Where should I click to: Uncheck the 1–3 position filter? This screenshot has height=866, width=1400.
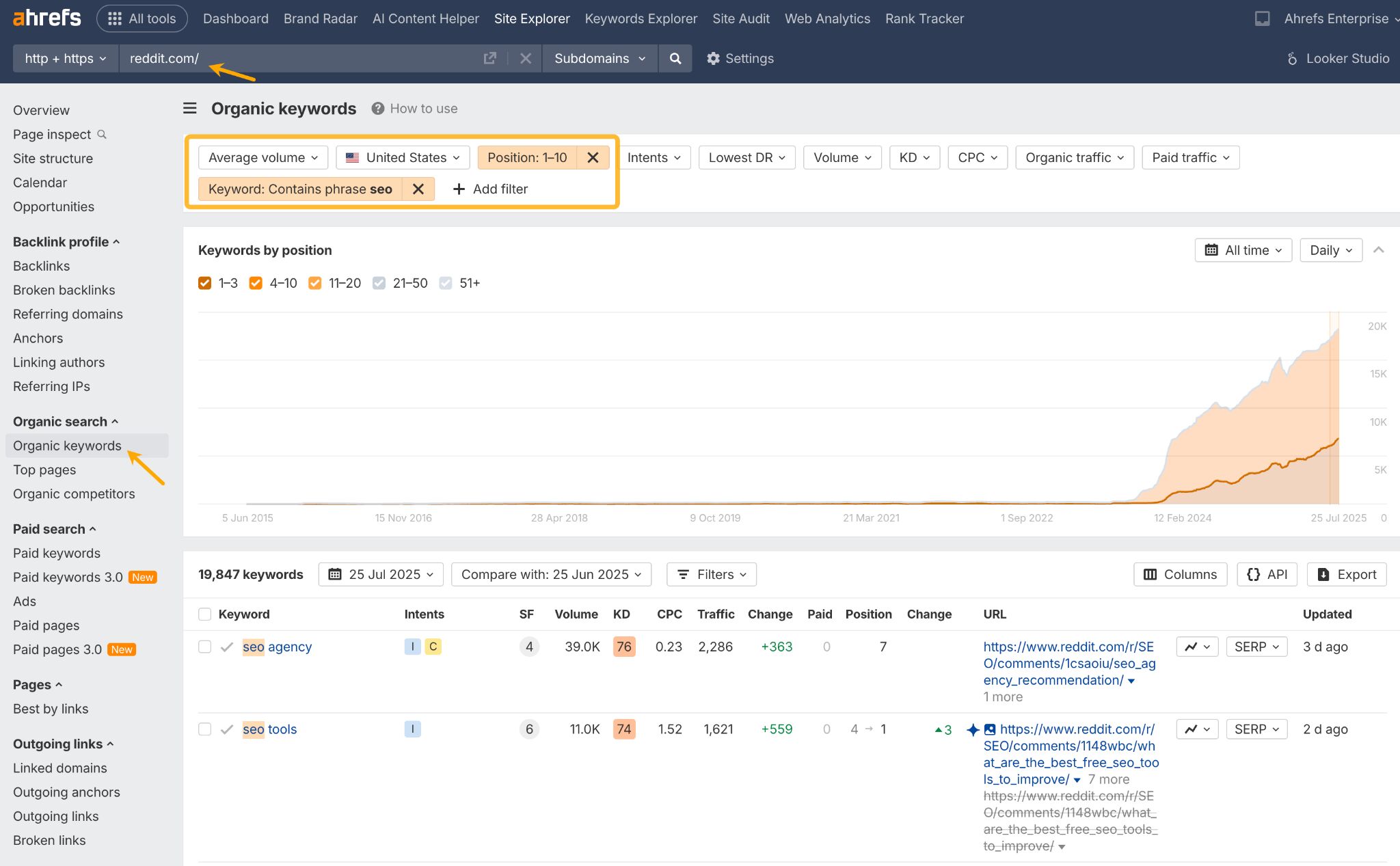click(x=204, y=282)
